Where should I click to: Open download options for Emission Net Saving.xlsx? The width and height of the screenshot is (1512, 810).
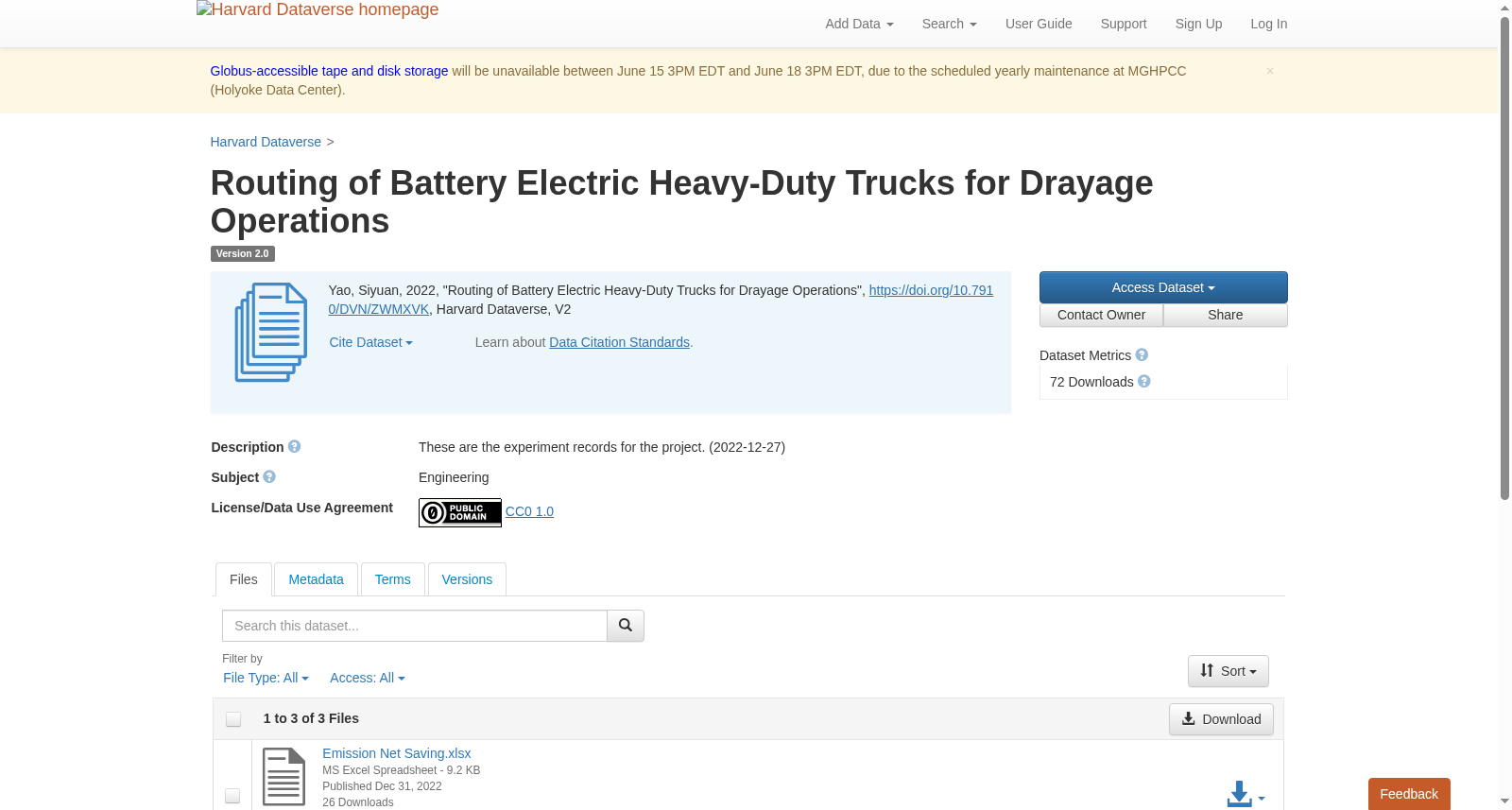[x=1246, y=795]
